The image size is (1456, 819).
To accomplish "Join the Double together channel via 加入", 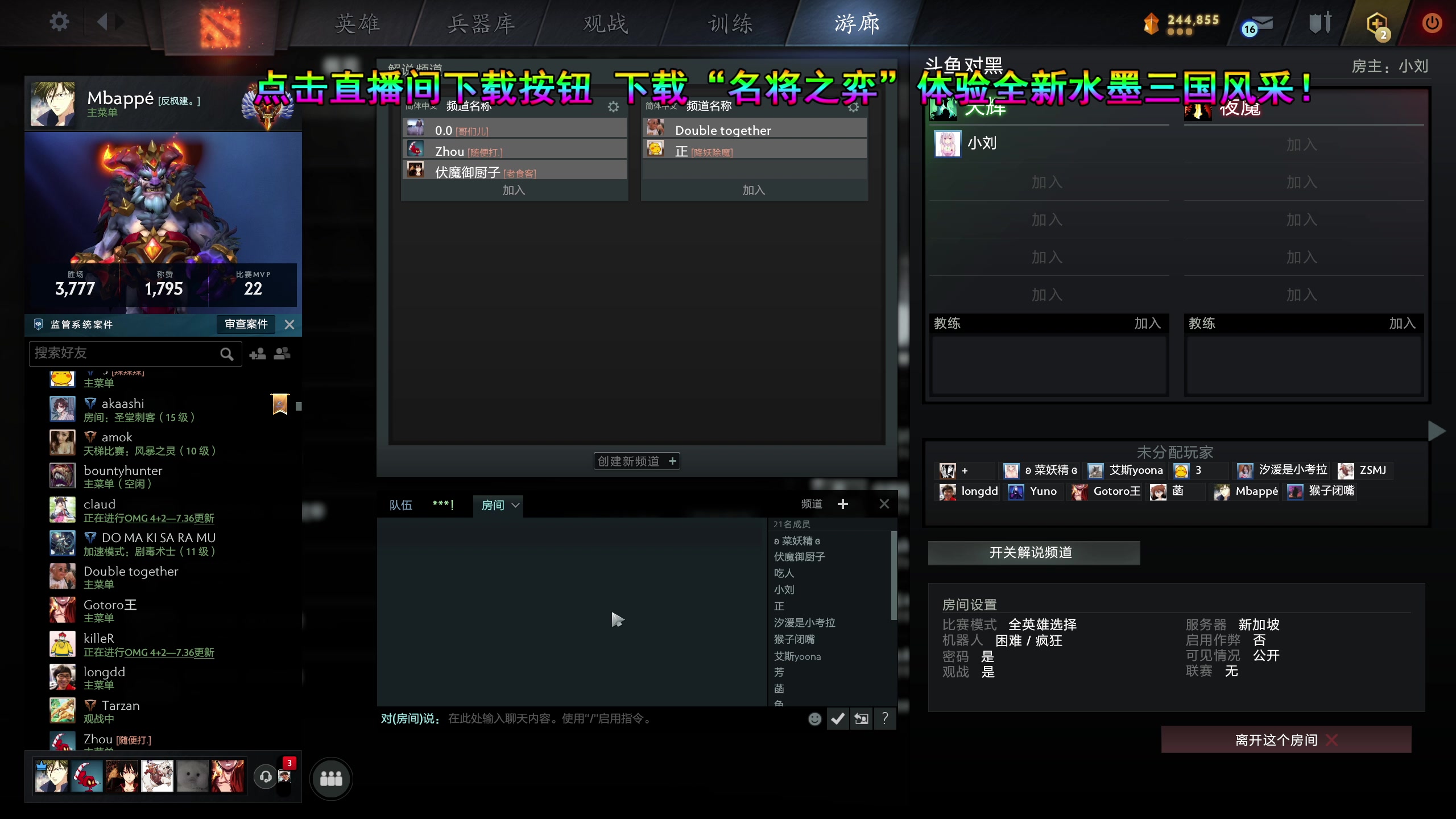I will (x=754, y=191).
